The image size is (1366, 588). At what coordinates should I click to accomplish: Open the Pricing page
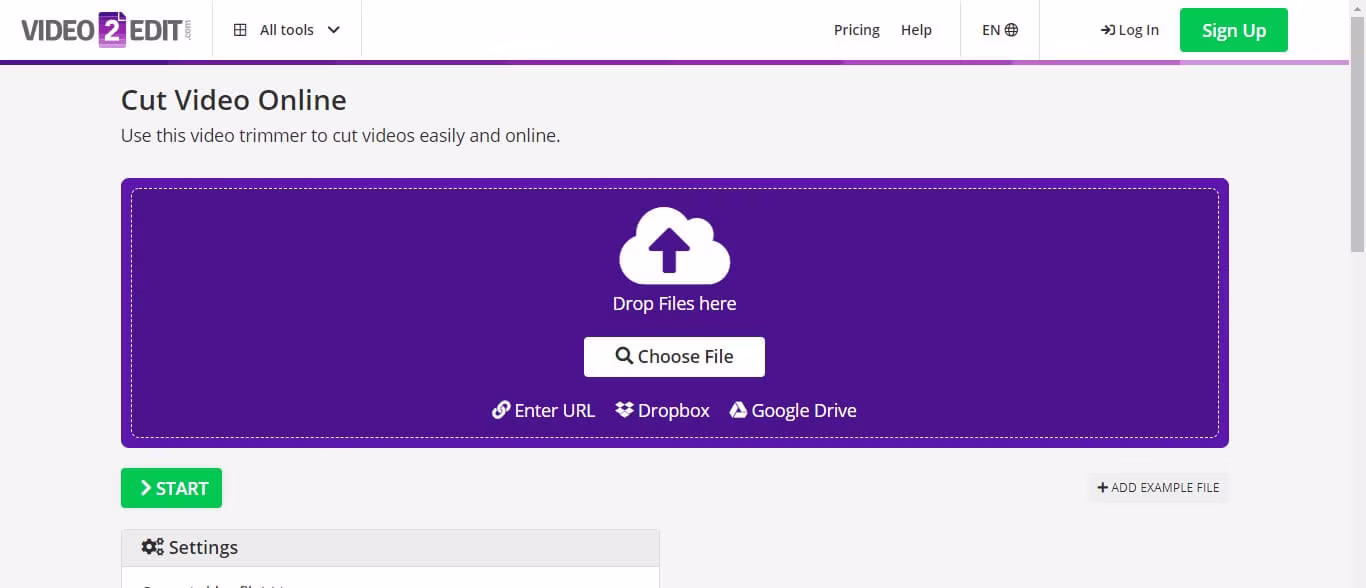point(856,30)
